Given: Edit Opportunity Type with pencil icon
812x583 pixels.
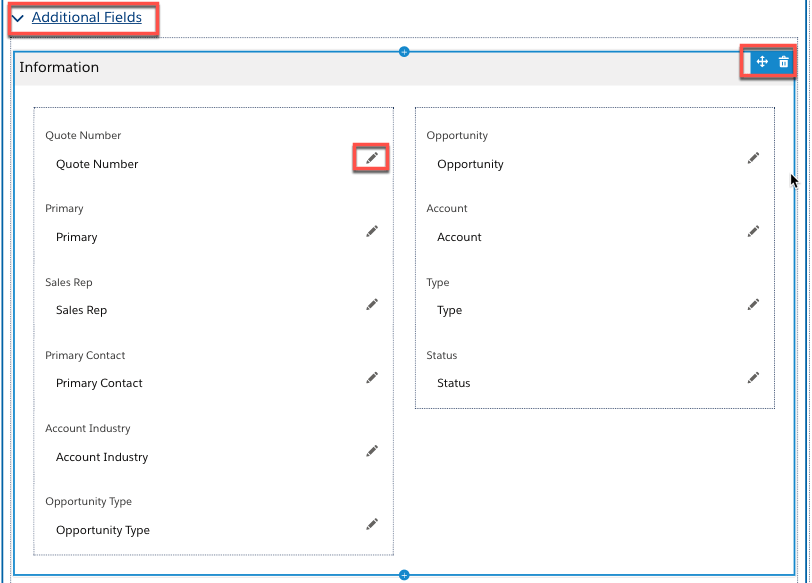Looking at the screenshot, I should tap(372, 524).
